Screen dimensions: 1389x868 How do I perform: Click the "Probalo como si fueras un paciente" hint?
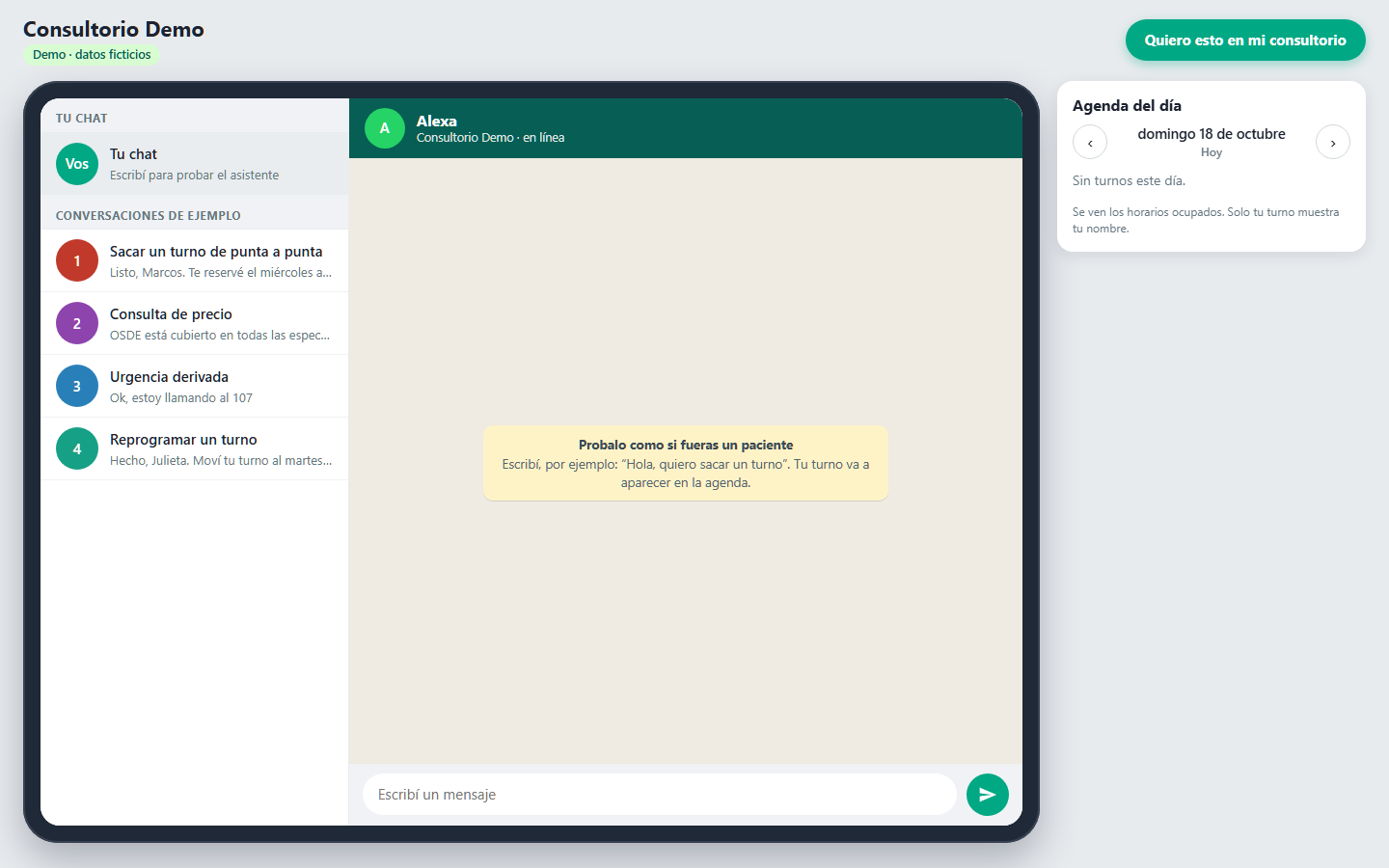(686, 445)
